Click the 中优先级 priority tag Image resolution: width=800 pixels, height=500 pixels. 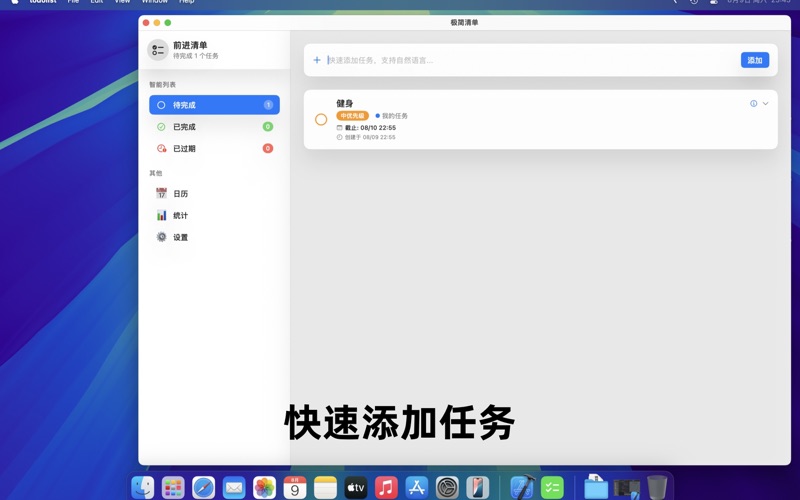(353, 116)
